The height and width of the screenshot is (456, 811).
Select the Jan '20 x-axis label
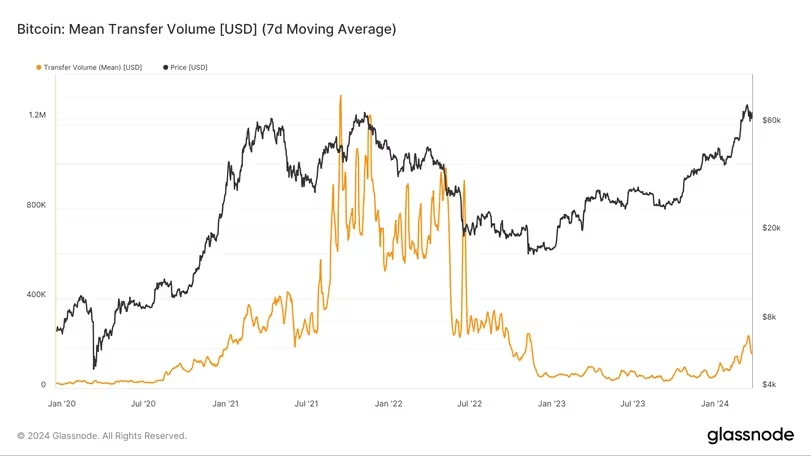pos(62,403)
